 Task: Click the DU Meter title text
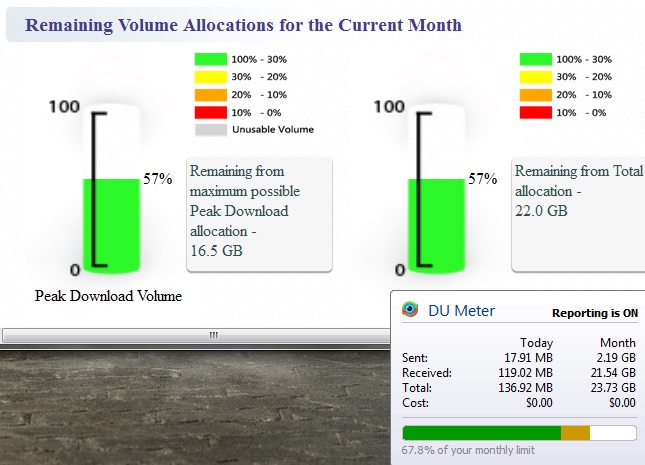pyautogui.click(x=461, y=311)
